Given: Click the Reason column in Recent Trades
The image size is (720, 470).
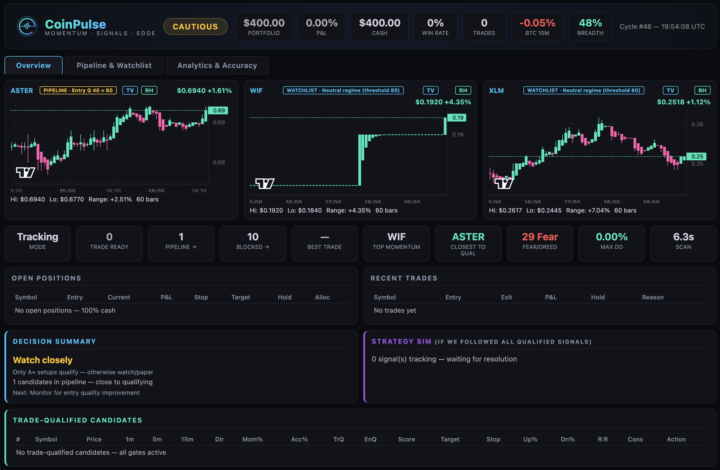Looking at the screenshot, I should pyautogui.click(x=652, y=297).
